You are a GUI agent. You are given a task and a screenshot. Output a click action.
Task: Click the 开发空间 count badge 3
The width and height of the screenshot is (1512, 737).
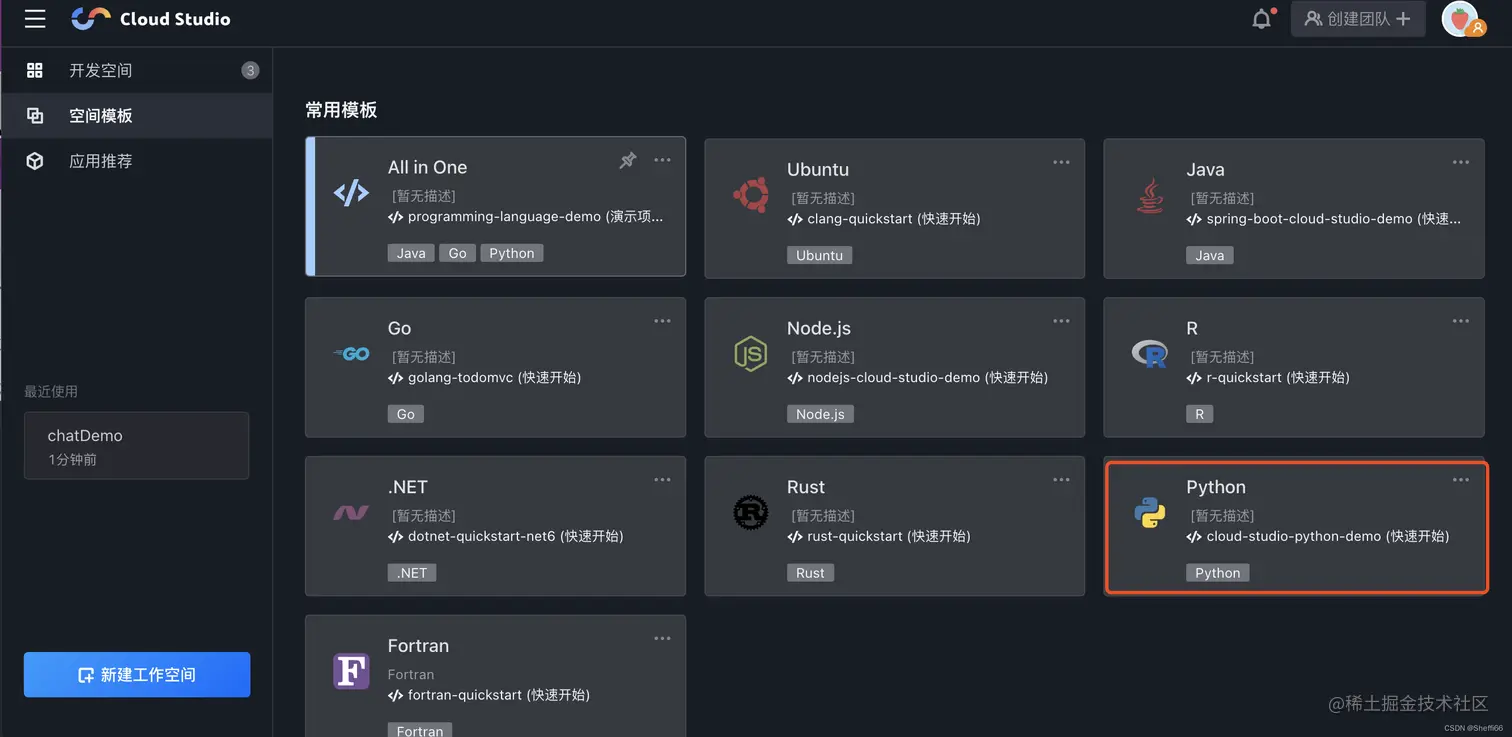coord(250,70)
